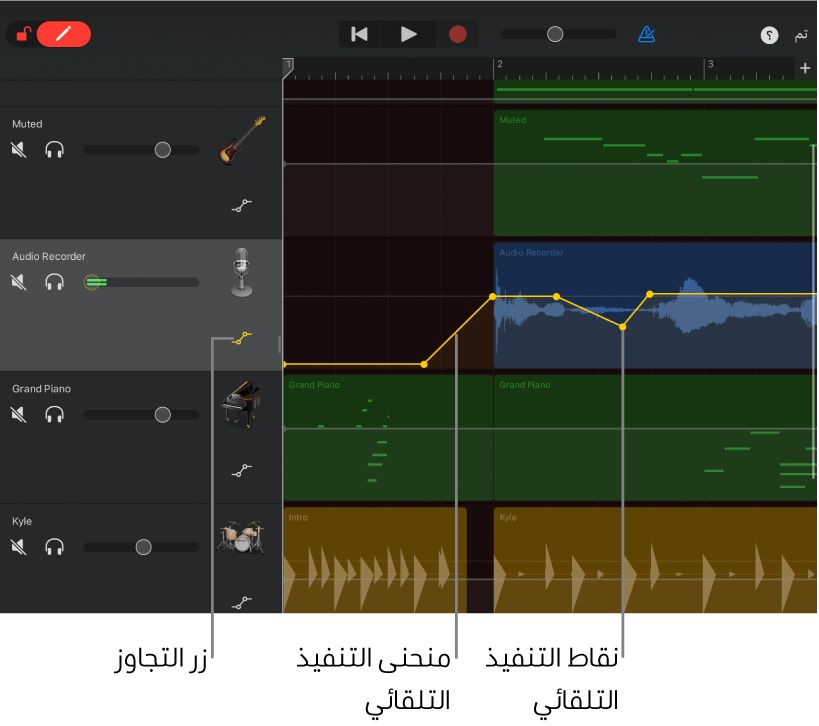Screen dimensions: 819x726
Task: Select the Intro drummer region
Action: coord(375,560)
